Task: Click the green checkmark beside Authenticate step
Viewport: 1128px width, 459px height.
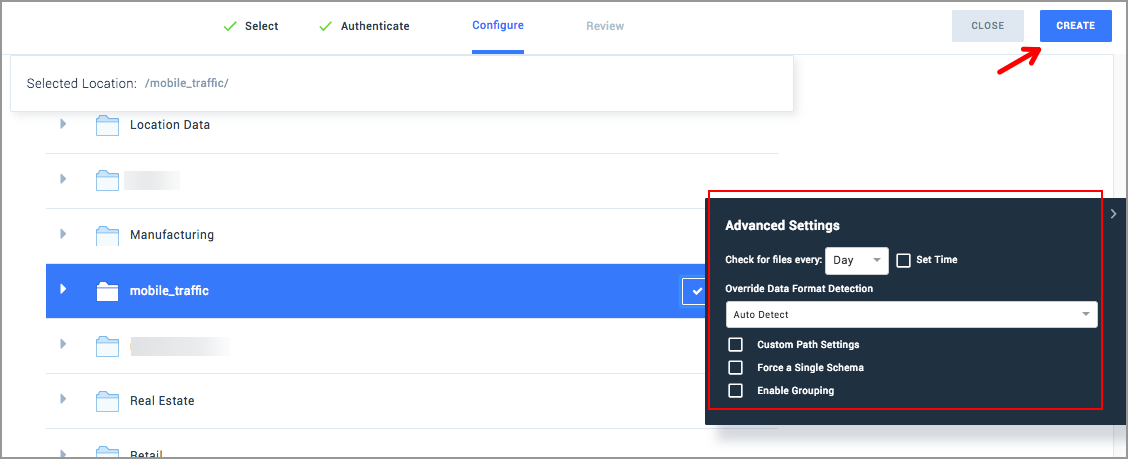Action: point(325,26)
